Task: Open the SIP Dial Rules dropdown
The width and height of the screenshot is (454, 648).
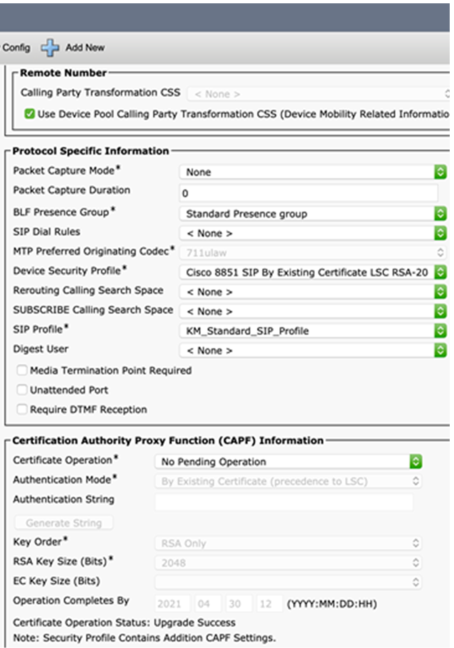Action: (x=313, y=233)
